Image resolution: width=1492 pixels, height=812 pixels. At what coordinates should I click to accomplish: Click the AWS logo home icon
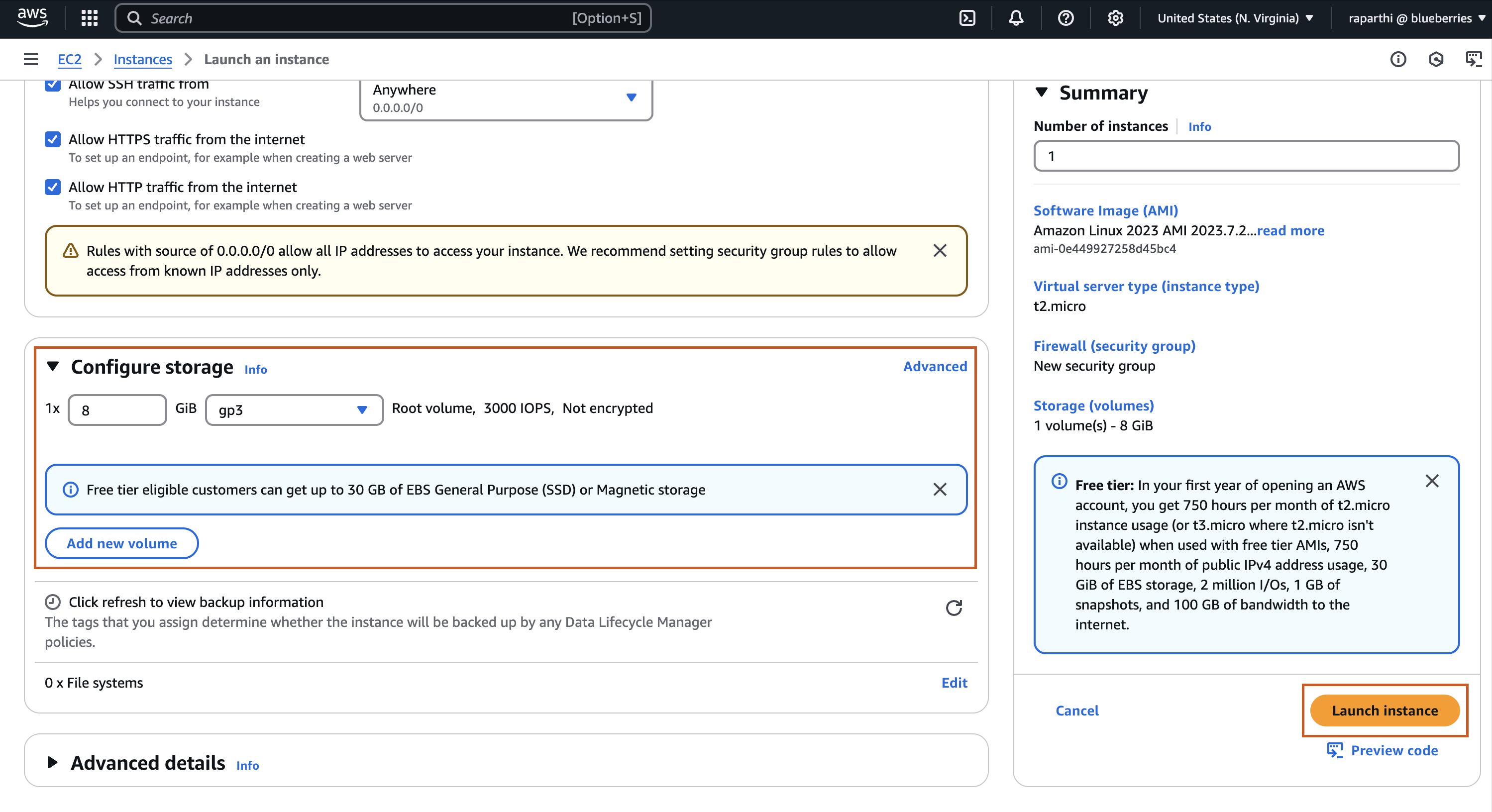click(32, 17)
